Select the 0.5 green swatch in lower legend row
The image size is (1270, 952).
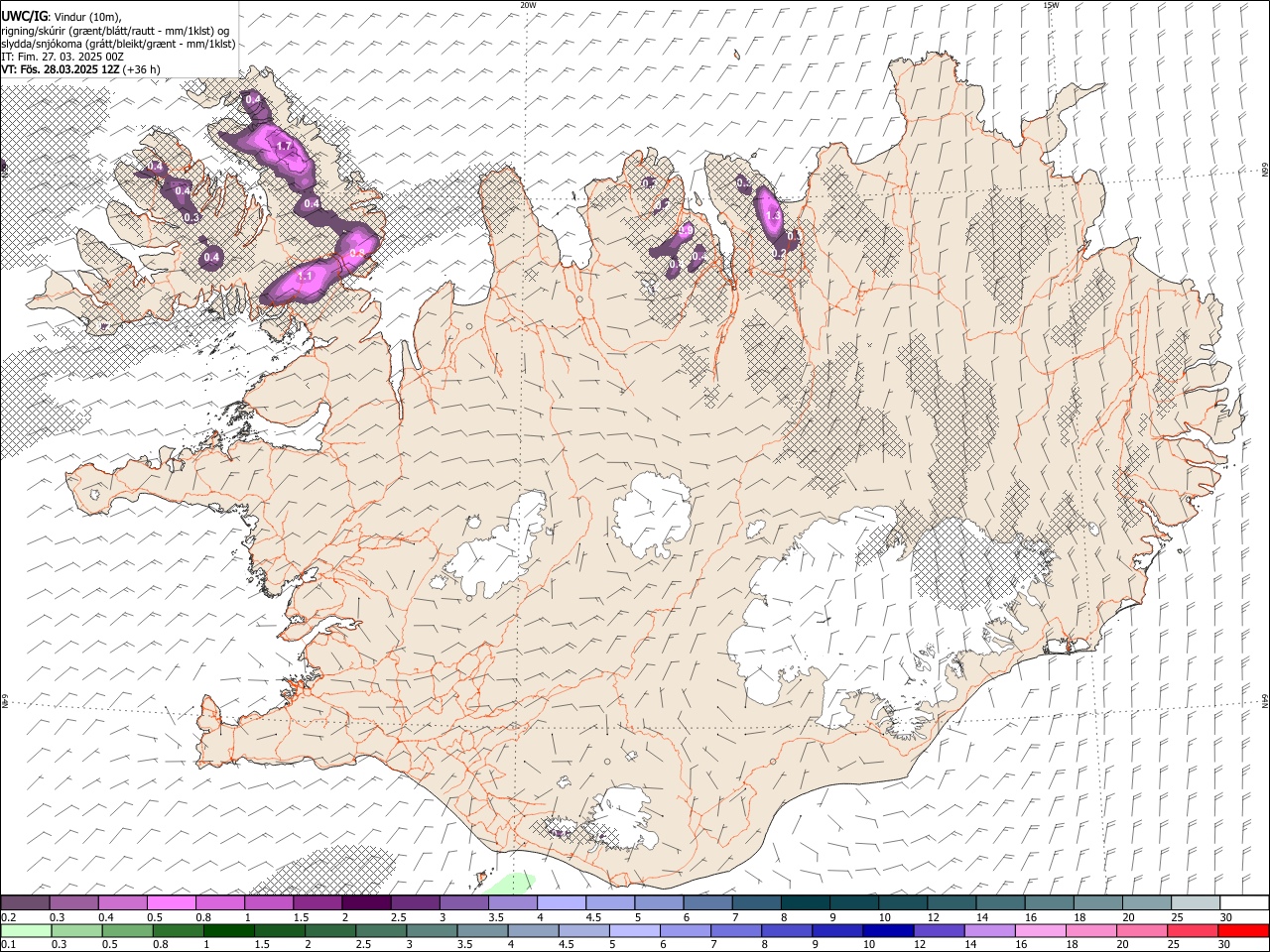point(128,930)
